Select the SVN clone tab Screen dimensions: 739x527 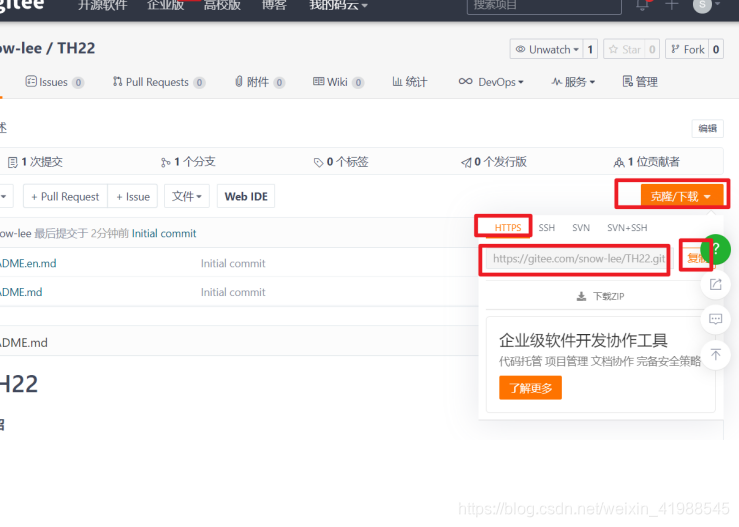581,228
